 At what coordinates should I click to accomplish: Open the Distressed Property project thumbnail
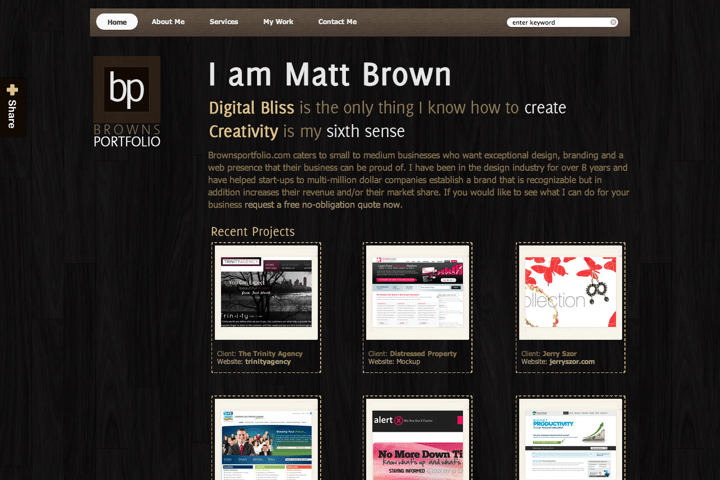pos(417,293)
